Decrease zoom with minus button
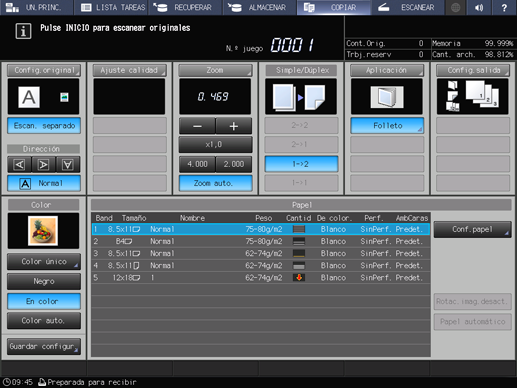This screenshot has height=388, width=517. click(197, 126)
